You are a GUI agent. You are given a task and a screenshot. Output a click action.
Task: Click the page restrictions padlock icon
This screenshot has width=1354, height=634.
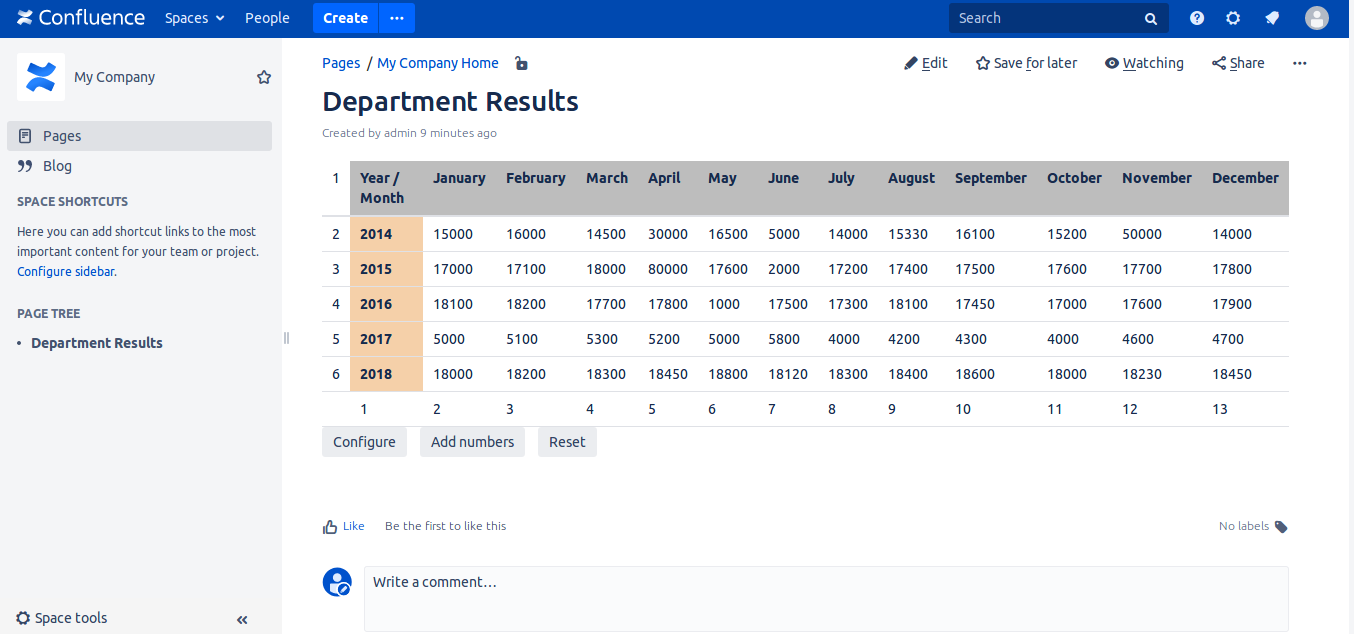521,63
